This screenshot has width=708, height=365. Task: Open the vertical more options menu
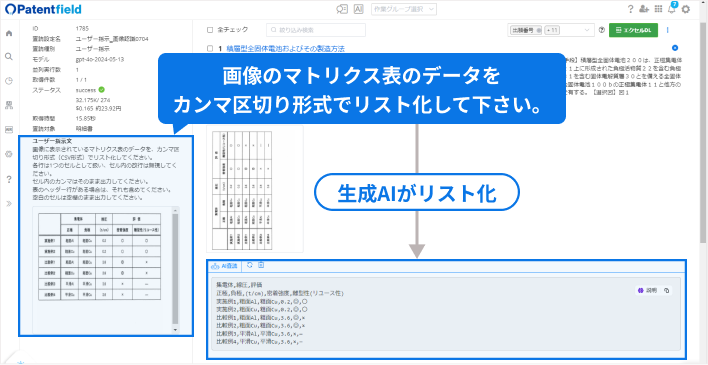[x=667, y=30]
